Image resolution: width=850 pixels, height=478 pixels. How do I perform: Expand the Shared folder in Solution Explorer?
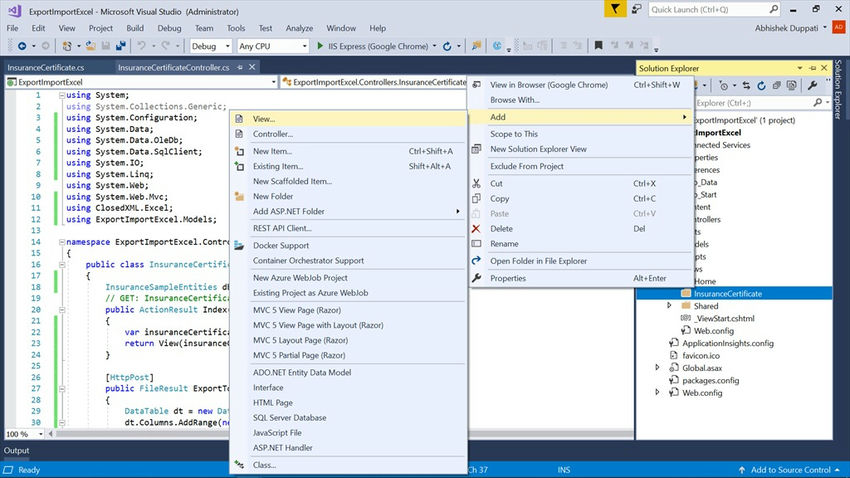[671, 306]
